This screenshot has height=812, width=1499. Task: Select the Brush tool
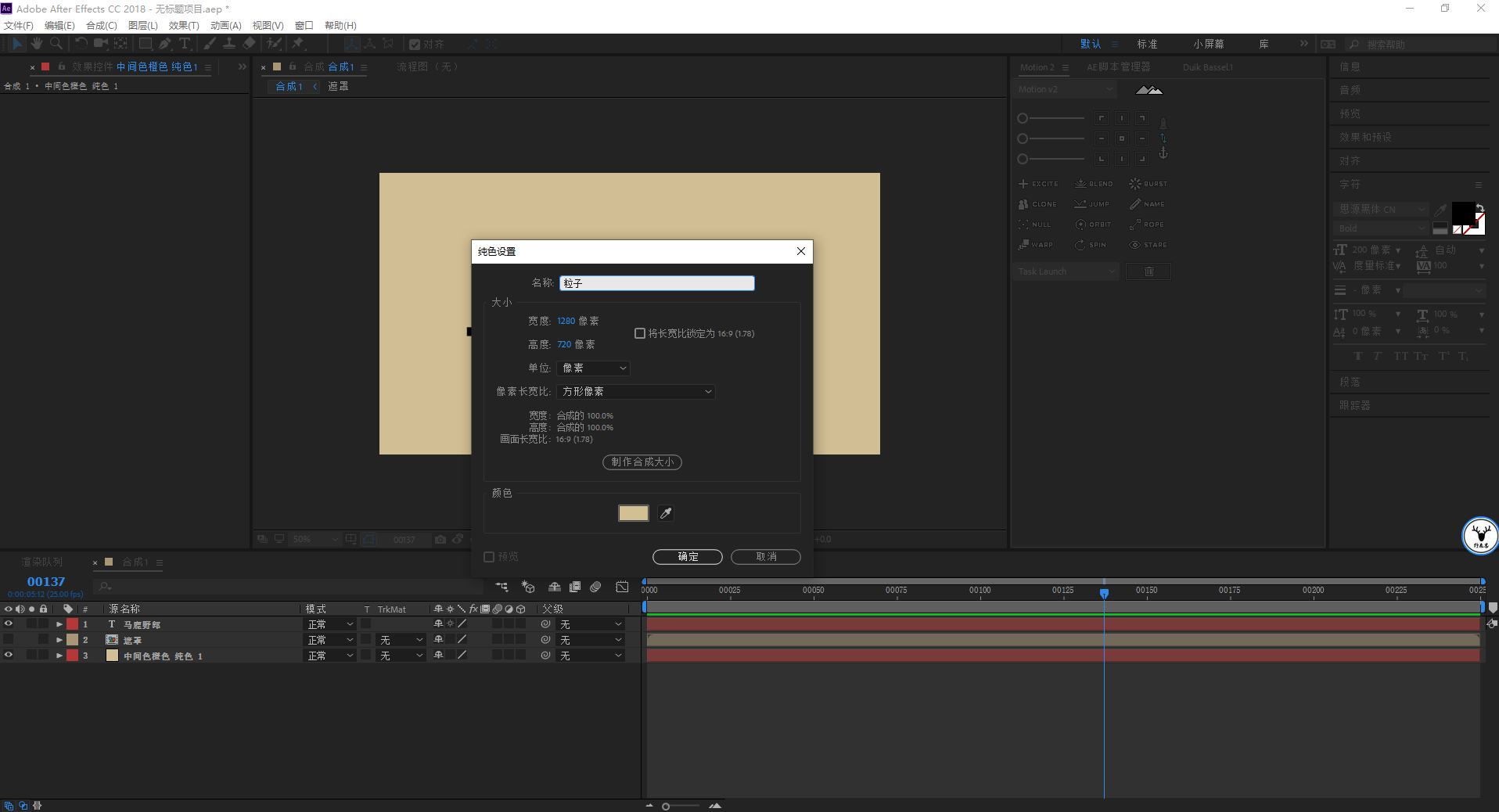click(x=210, y=44)
